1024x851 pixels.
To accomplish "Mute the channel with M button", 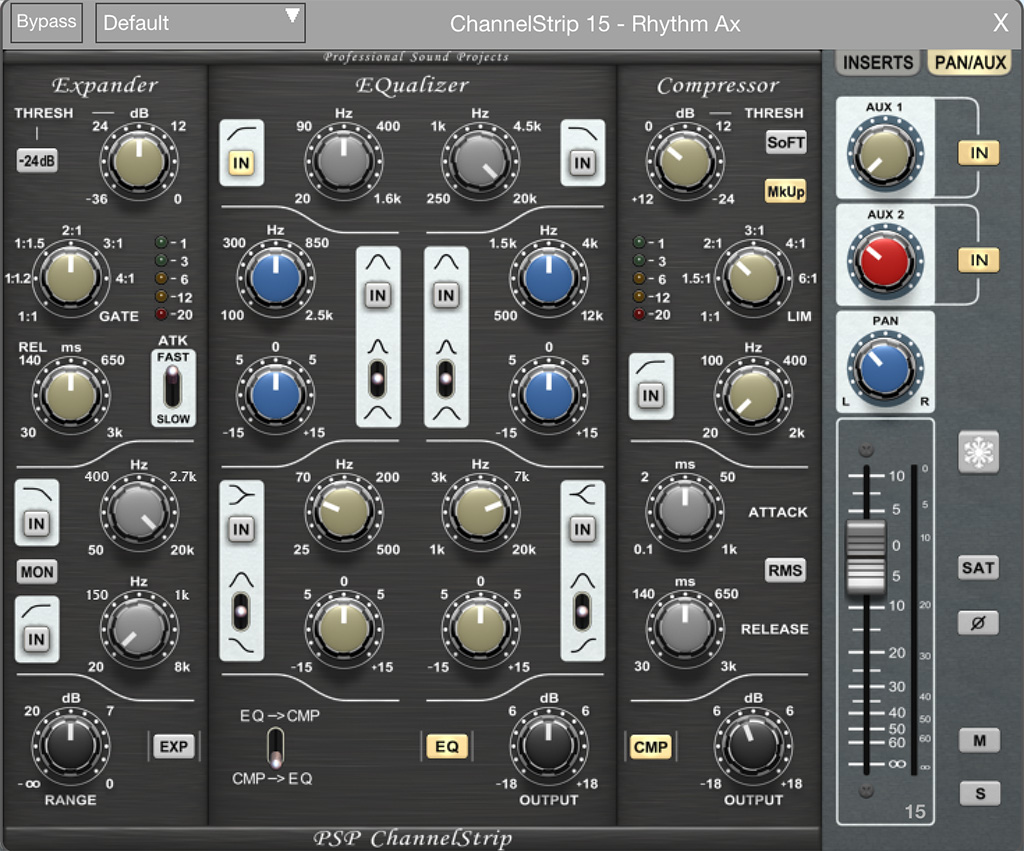I will point(979,741).
